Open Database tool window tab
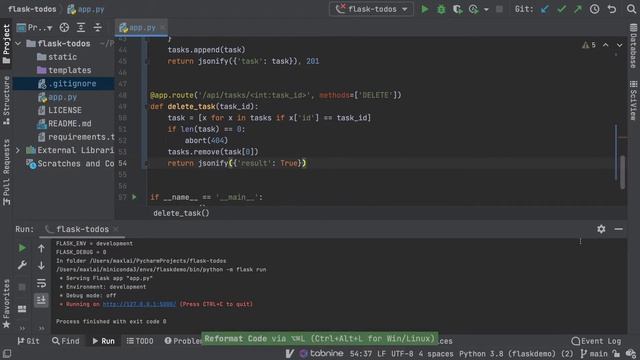 633,46
